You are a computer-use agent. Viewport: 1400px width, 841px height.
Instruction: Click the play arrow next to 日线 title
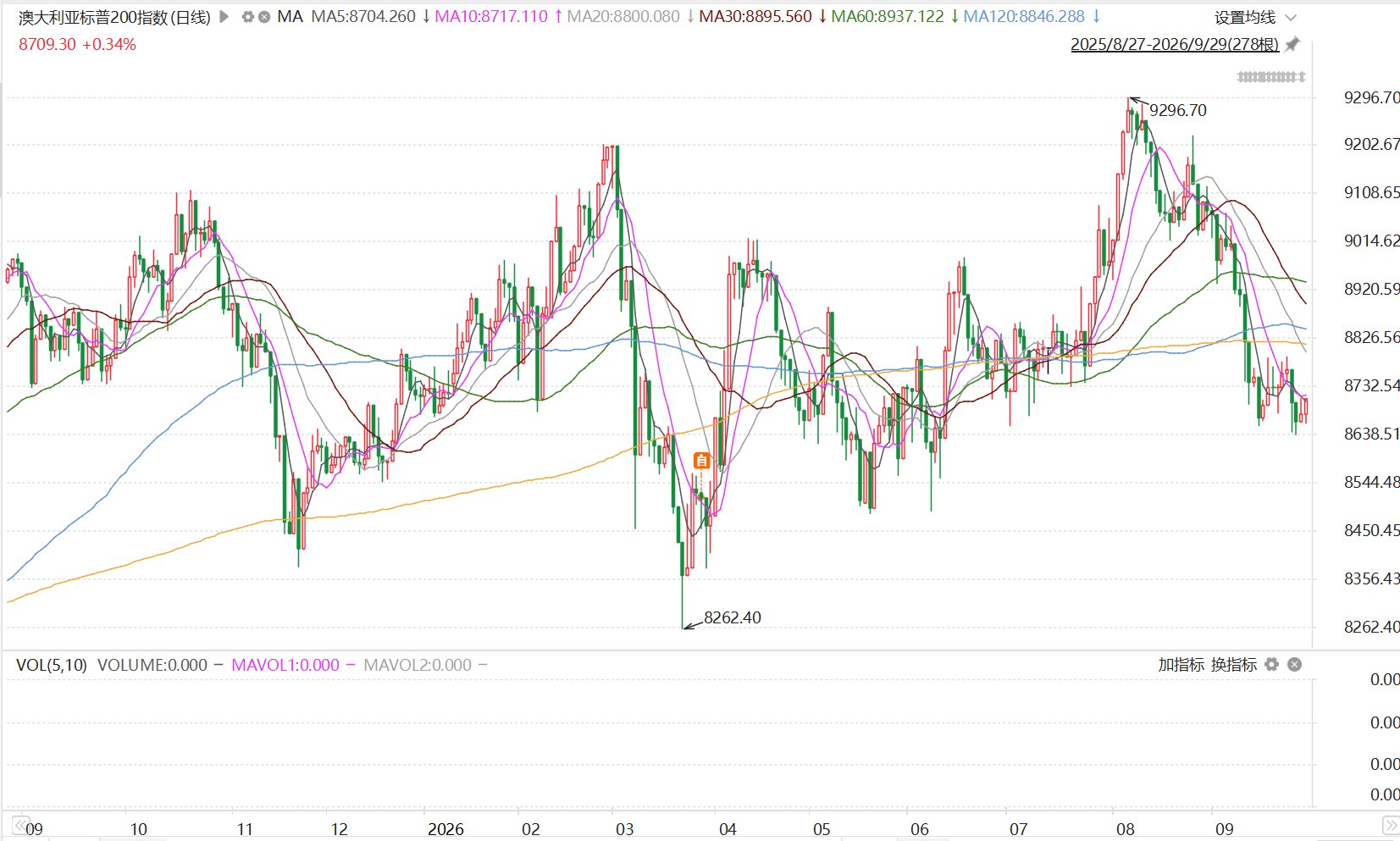(x=224, y=16)
